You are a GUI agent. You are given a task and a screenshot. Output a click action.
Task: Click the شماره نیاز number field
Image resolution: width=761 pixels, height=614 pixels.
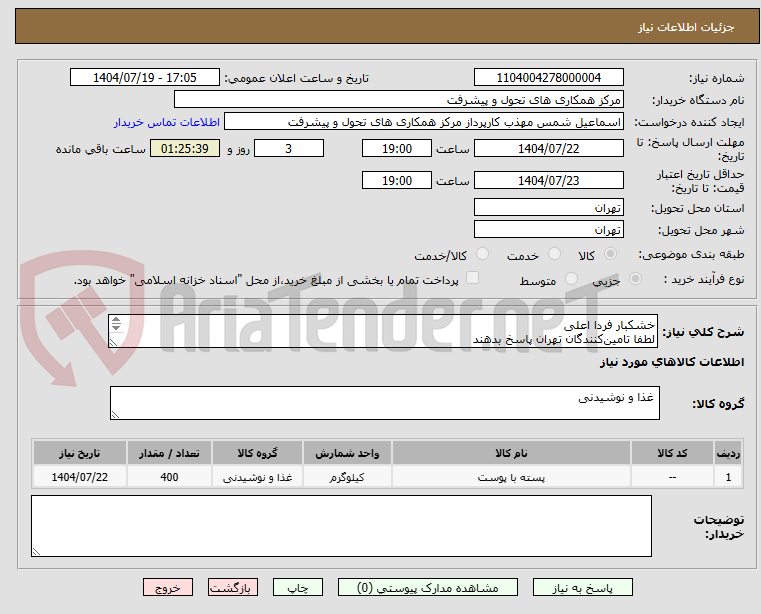tap(548, 77)
